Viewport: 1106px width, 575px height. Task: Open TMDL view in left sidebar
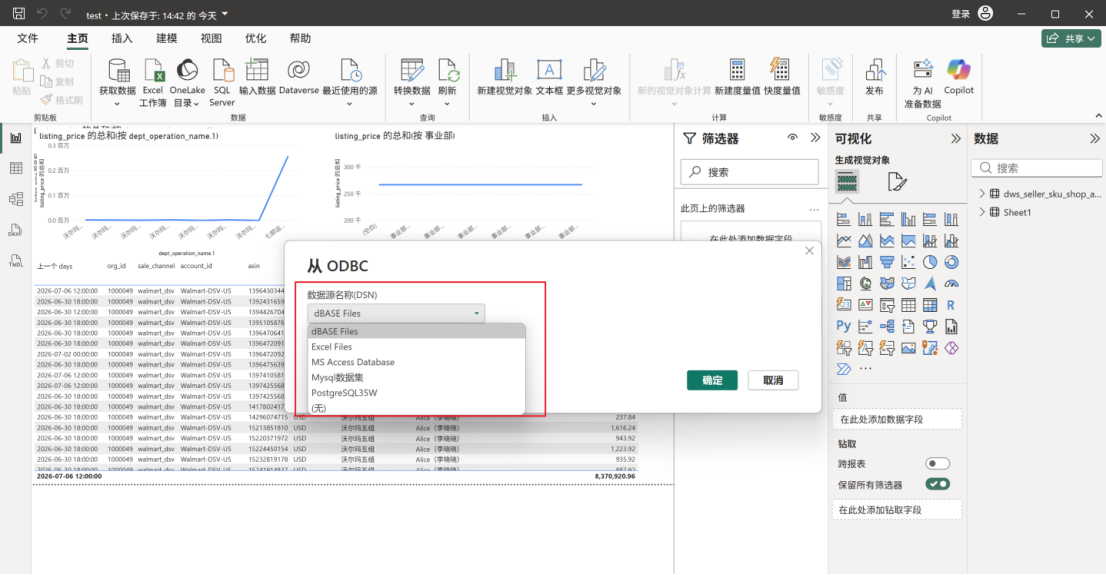pyautogui.click(x=16, y=260)
